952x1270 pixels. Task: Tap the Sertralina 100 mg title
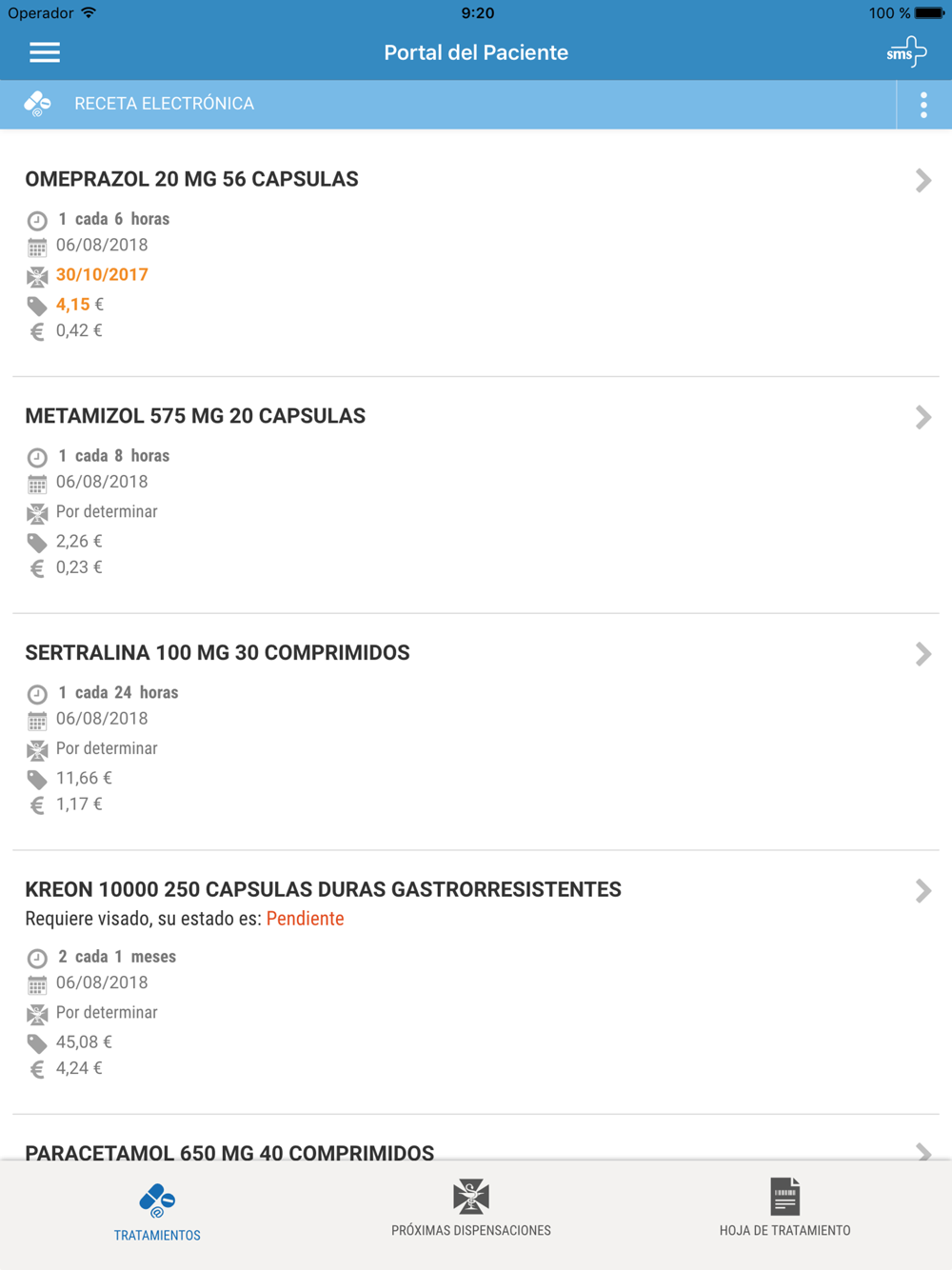(x=217, y=653)
